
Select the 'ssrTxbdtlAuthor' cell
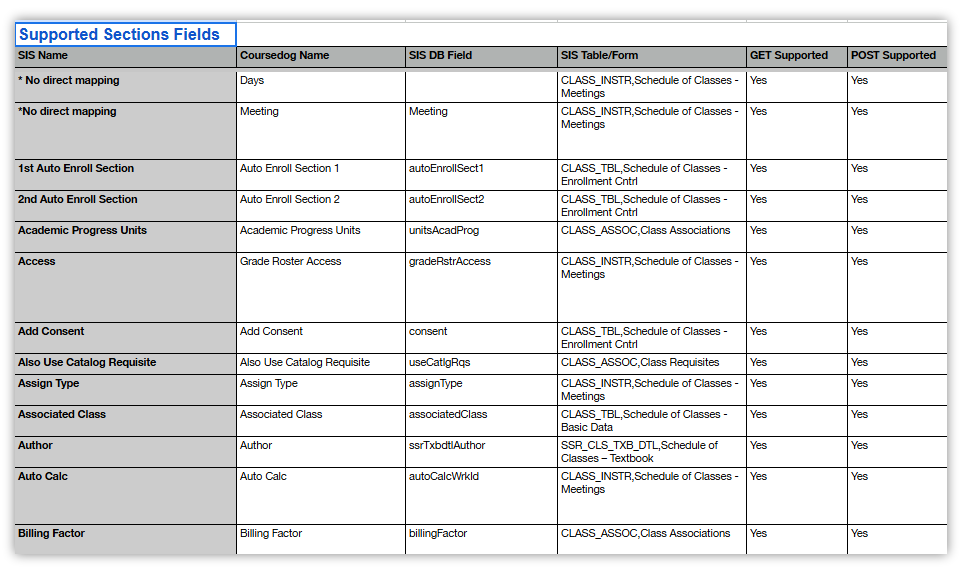[x=482, y=452]
